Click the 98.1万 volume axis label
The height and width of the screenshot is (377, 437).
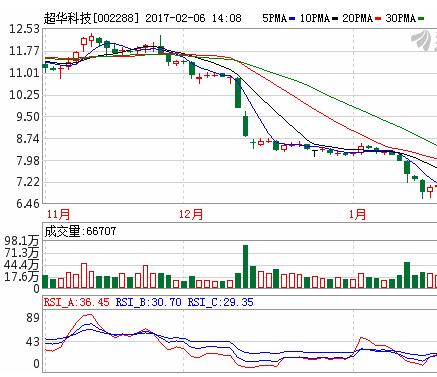(22, 241)
